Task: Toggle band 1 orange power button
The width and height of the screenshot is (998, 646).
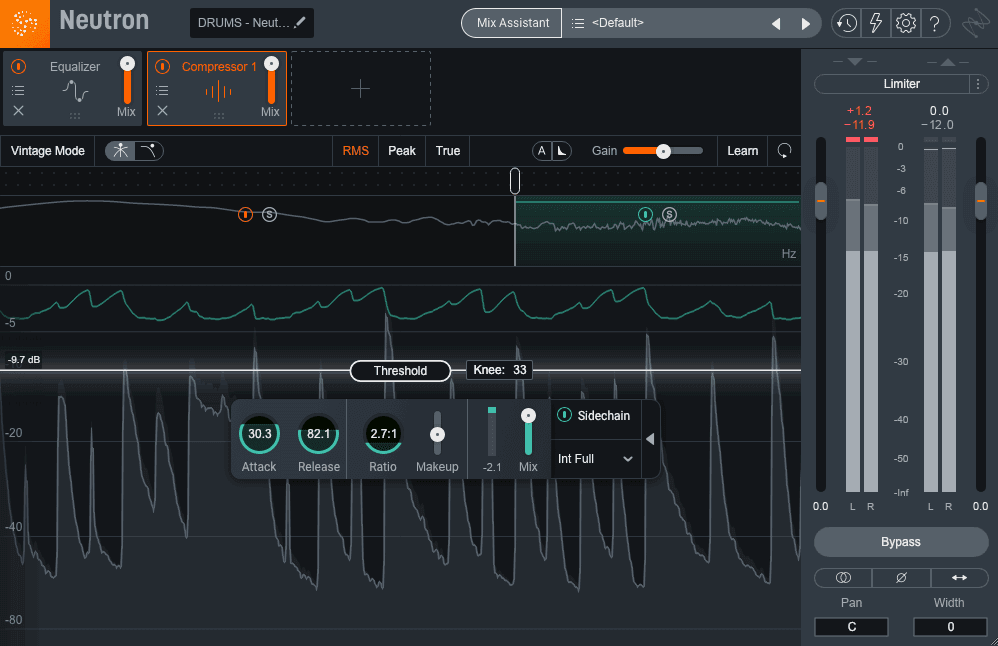Action: point(245,214)
